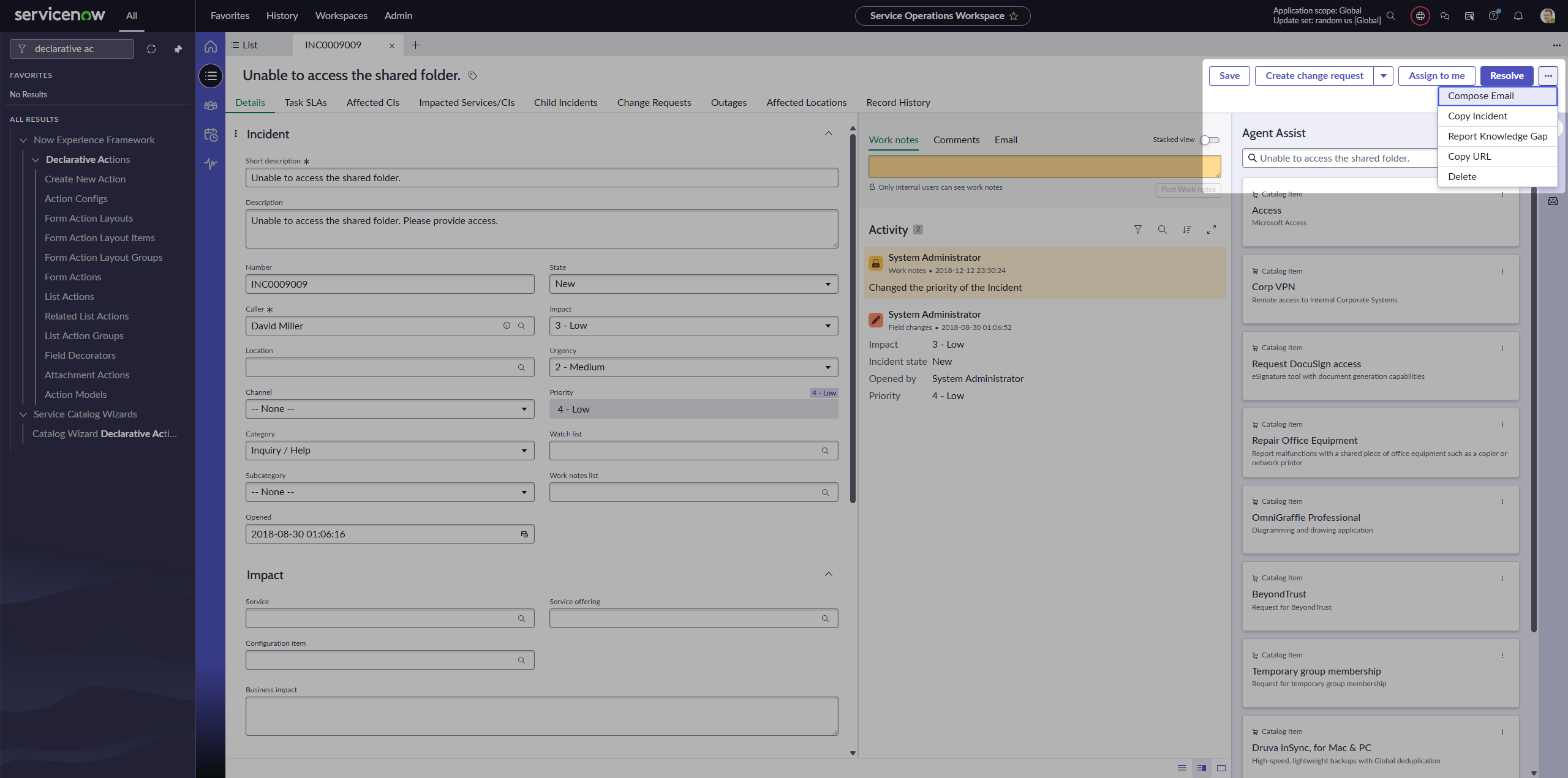Collapse the Incident section chevron
This screenshot has height=778, width=1568.
click(x=828, y=133)
